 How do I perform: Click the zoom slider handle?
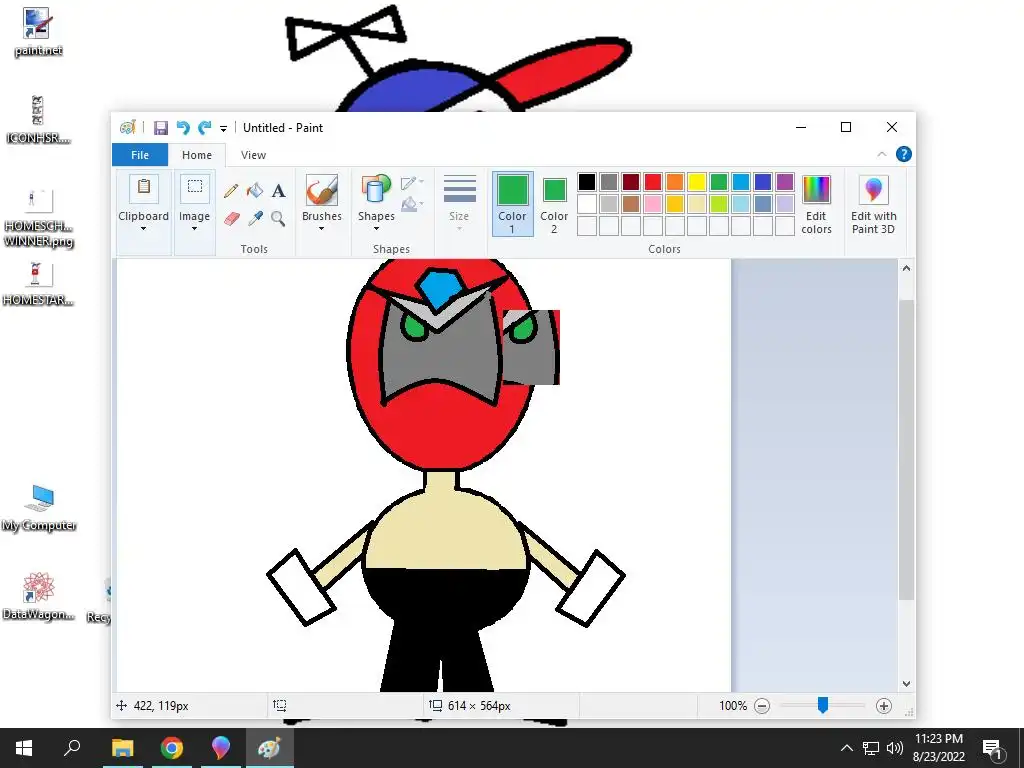823,705
